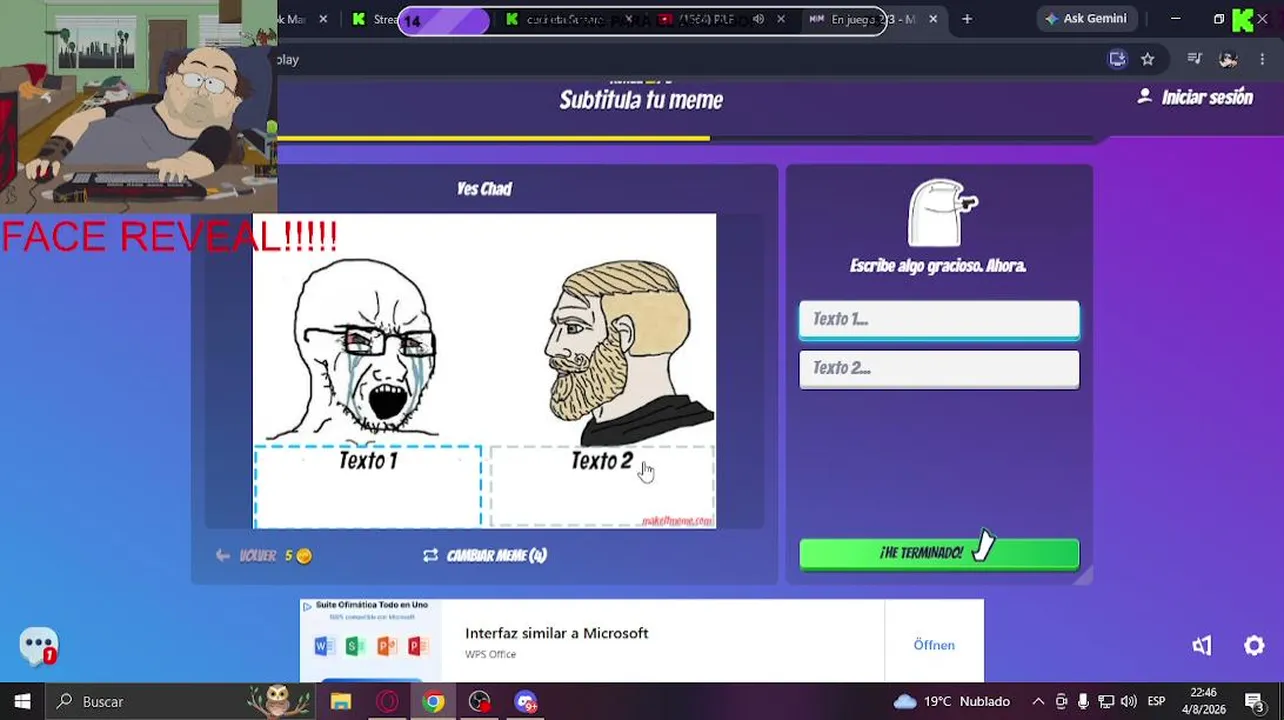
Task: Submit with the ¡He terminado! button
Action: tap(939, 553)
